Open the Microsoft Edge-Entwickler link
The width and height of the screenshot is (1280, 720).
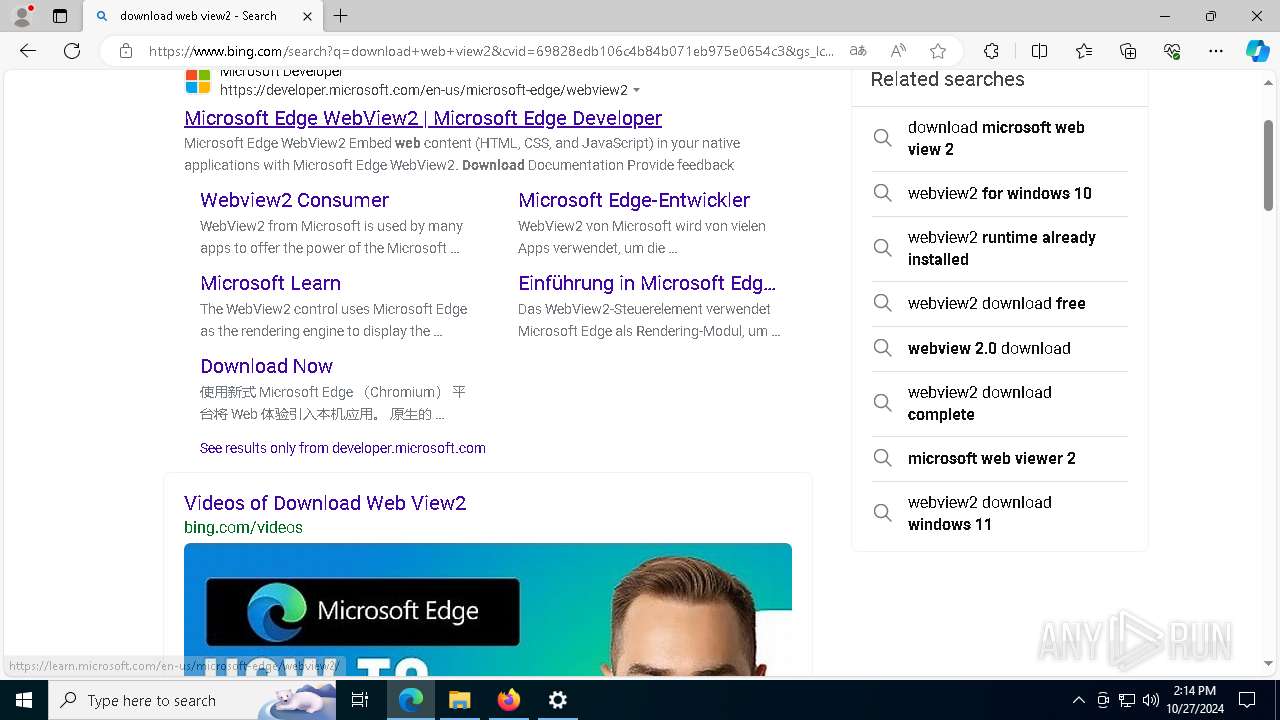tap(634, 200)
